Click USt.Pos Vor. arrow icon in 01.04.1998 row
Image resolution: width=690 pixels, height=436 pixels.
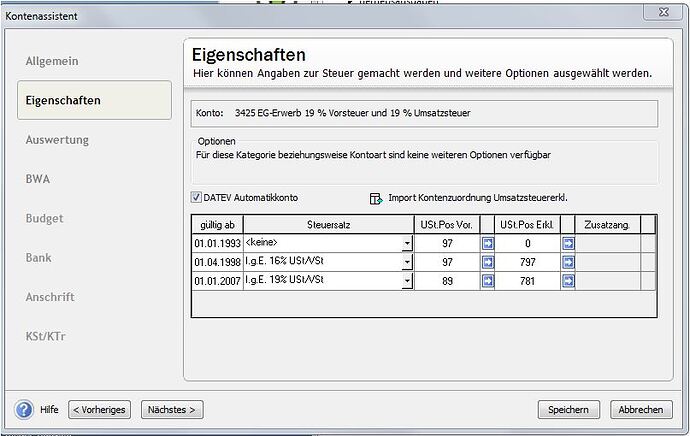click(488, 262)
